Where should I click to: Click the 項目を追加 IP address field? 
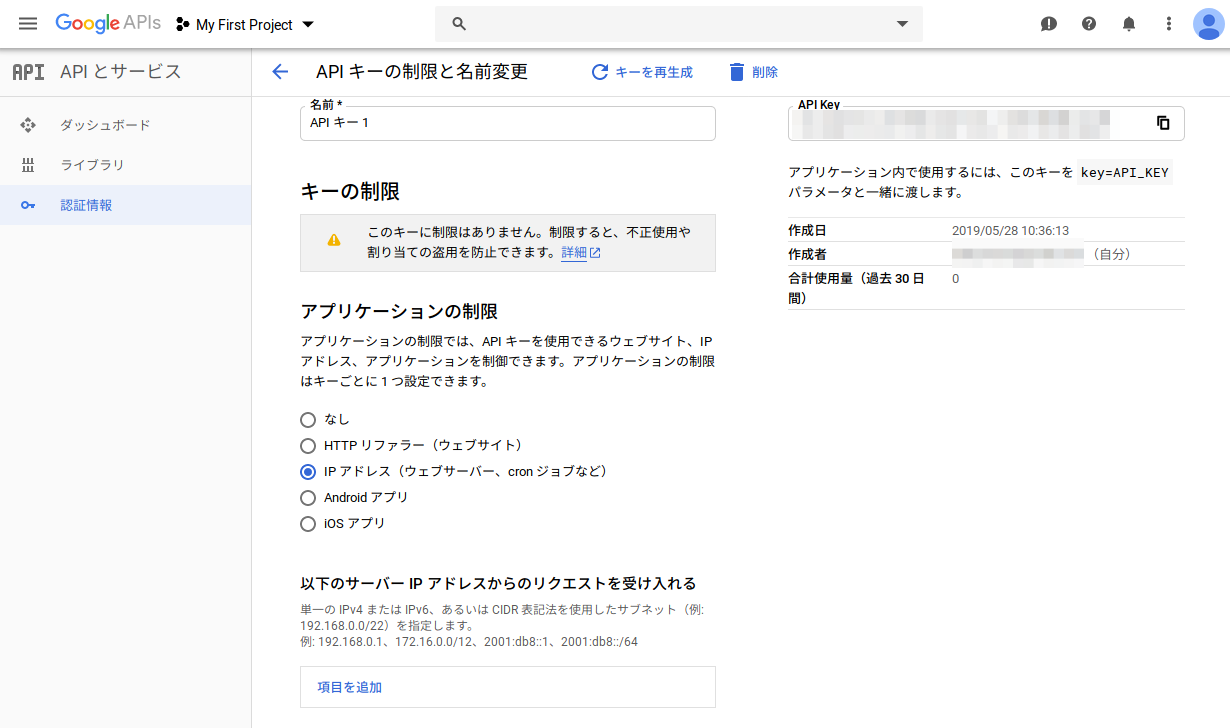pyautogui.click(x=507, y=687)
